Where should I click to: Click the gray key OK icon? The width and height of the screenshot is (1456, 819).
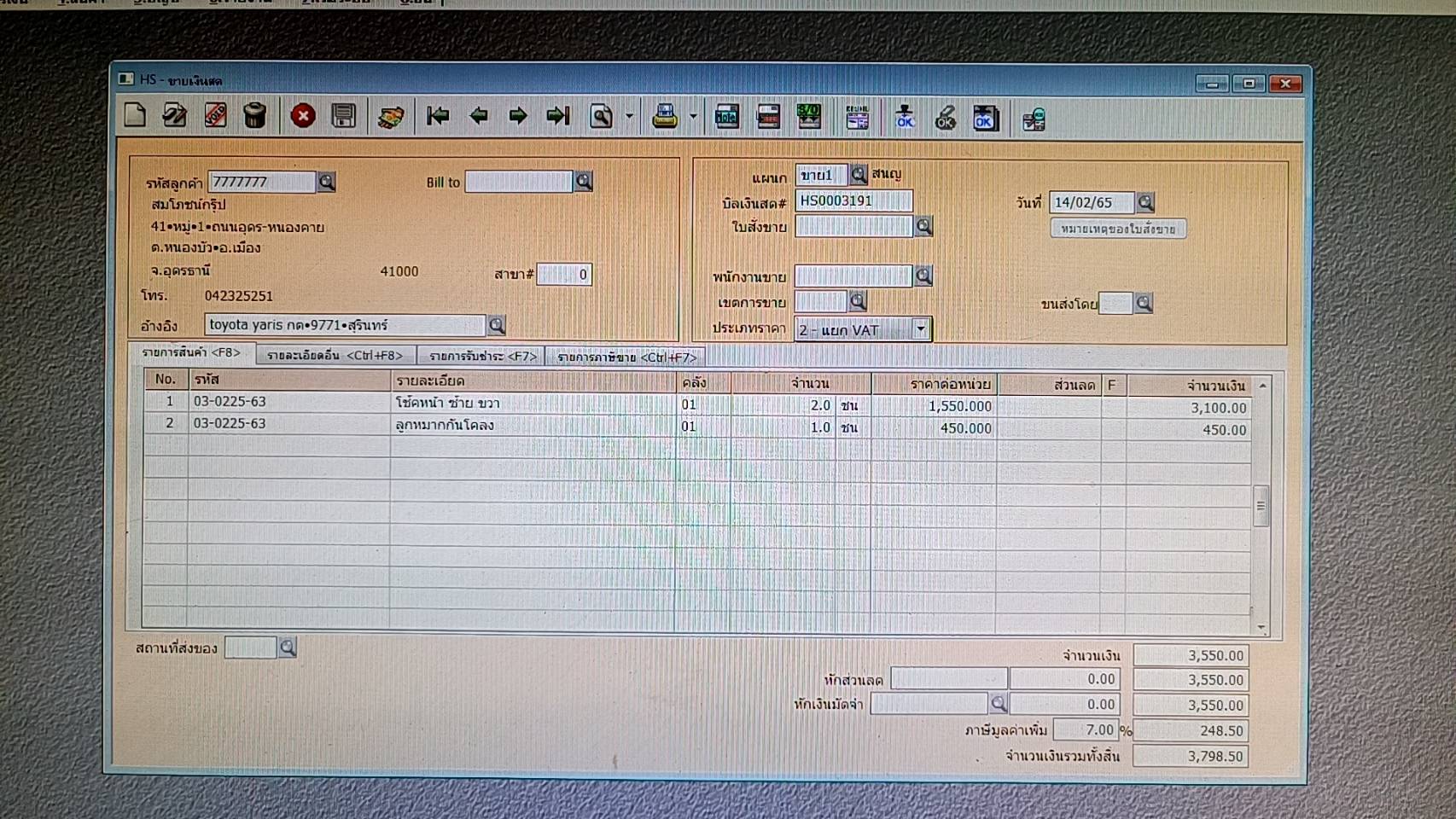pyautogui.click(x=945, y=119)
